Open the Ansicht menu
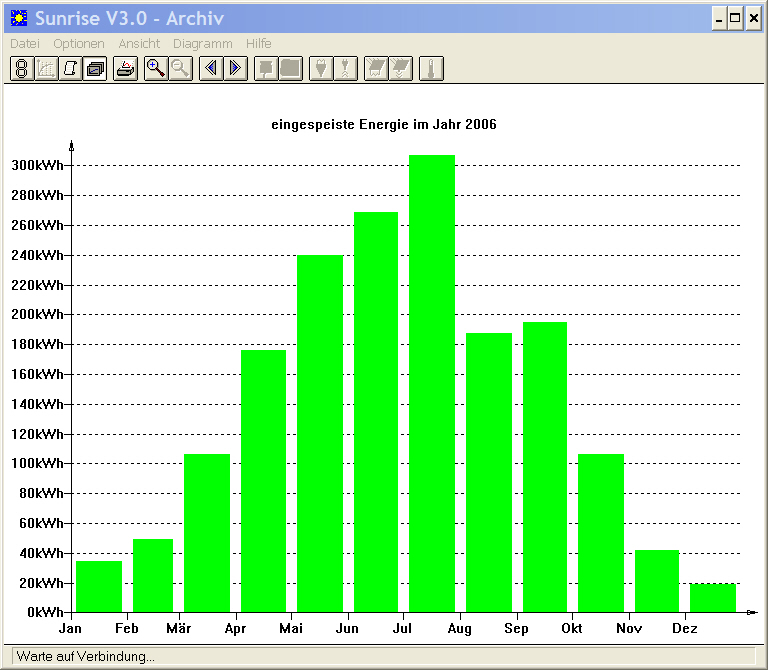This screenshot has height=670, width=770. [139, 44]
